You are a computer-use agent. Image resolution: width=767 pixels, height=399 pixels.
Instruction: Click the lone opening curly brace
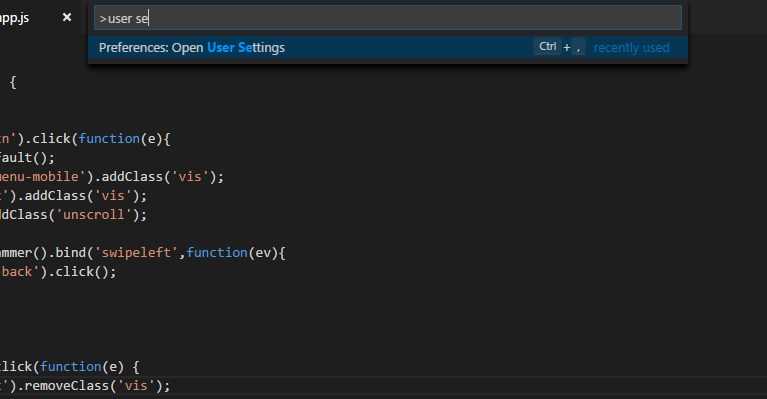point(13,82)
